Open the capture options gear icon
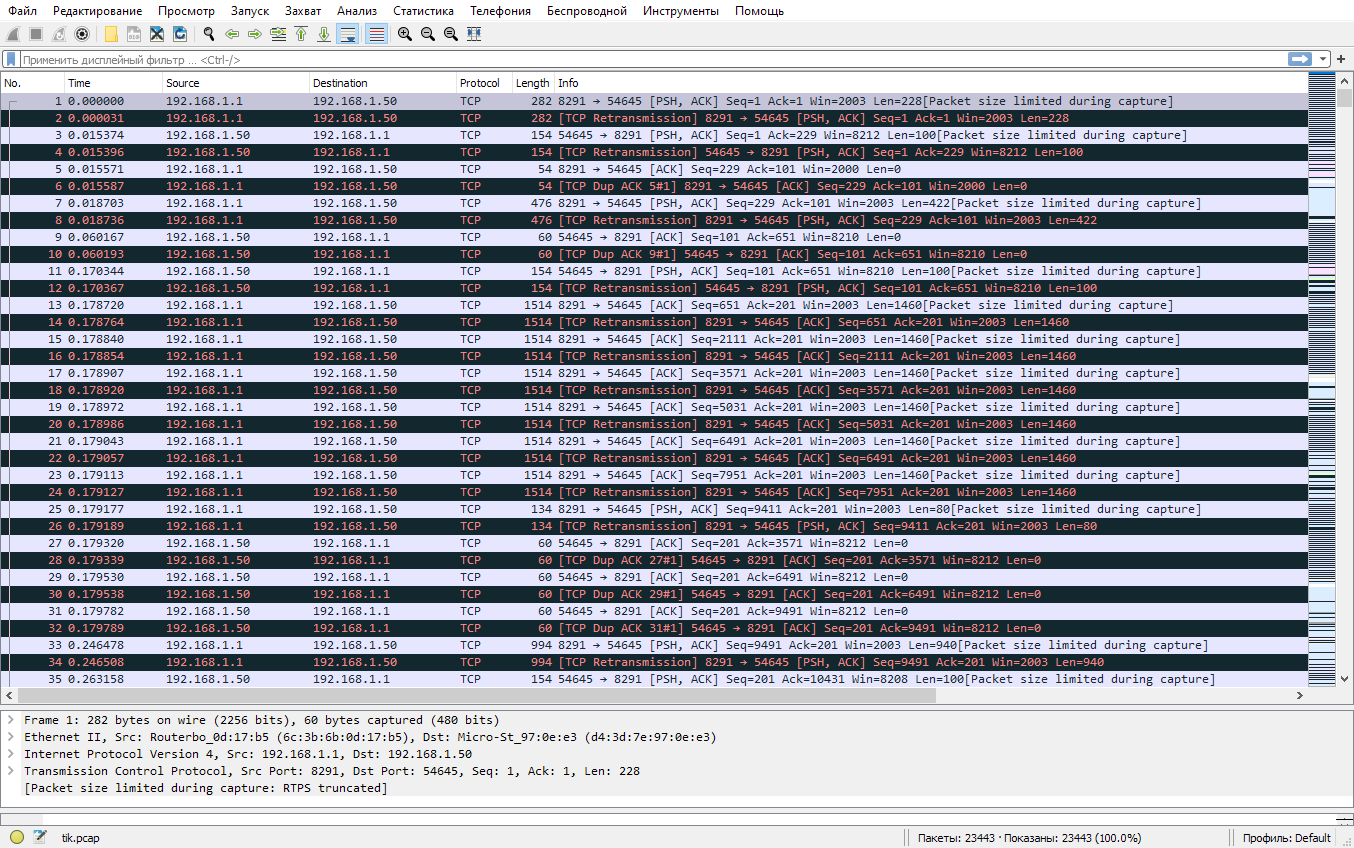The height and width of the screenshot is (848, 1354). (x=82, y=34)
